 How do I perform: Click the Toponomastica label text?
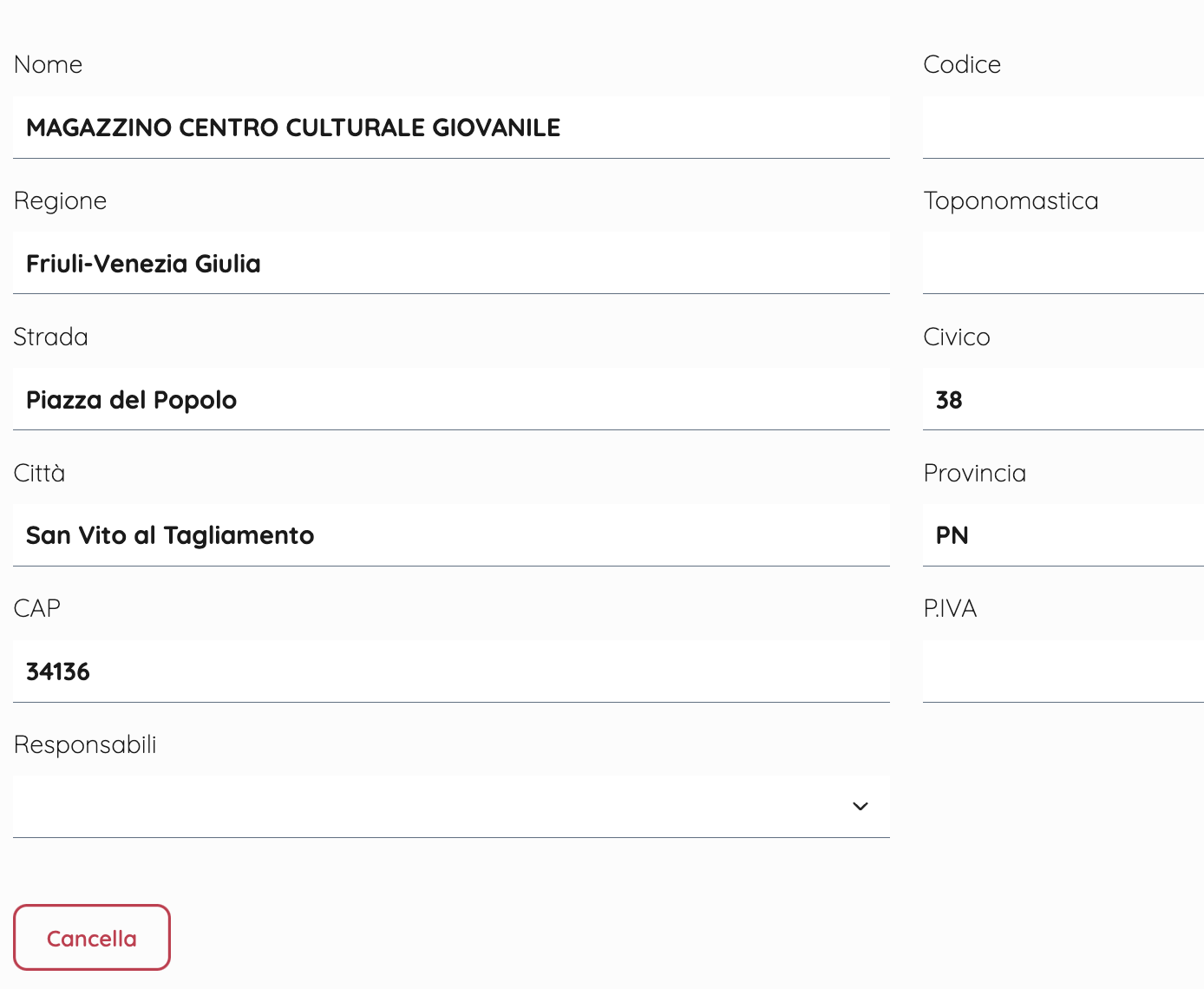tap(1011, 201)
